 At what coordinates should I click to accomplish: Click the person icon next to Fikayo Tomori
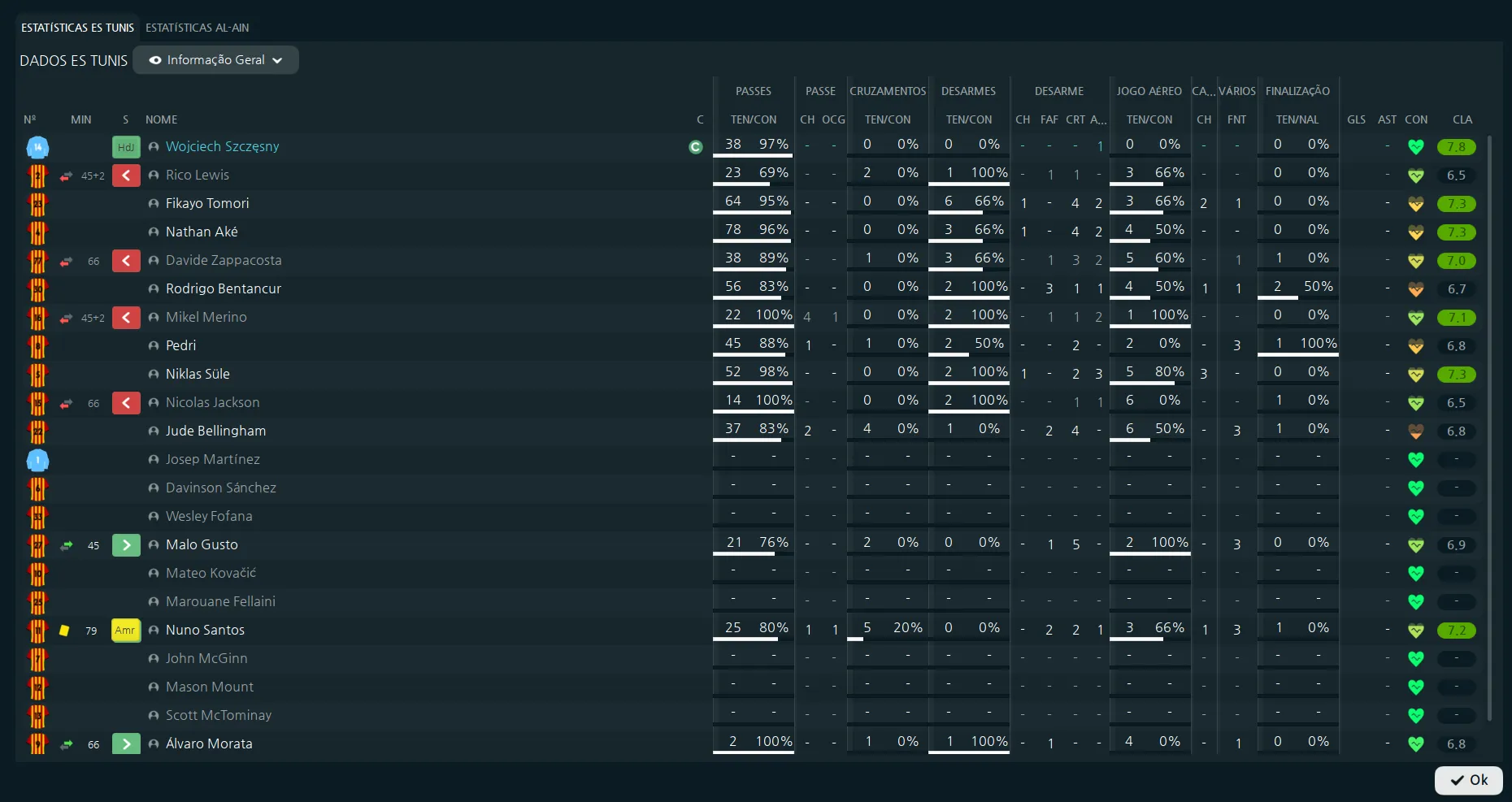tap(154, 204)
